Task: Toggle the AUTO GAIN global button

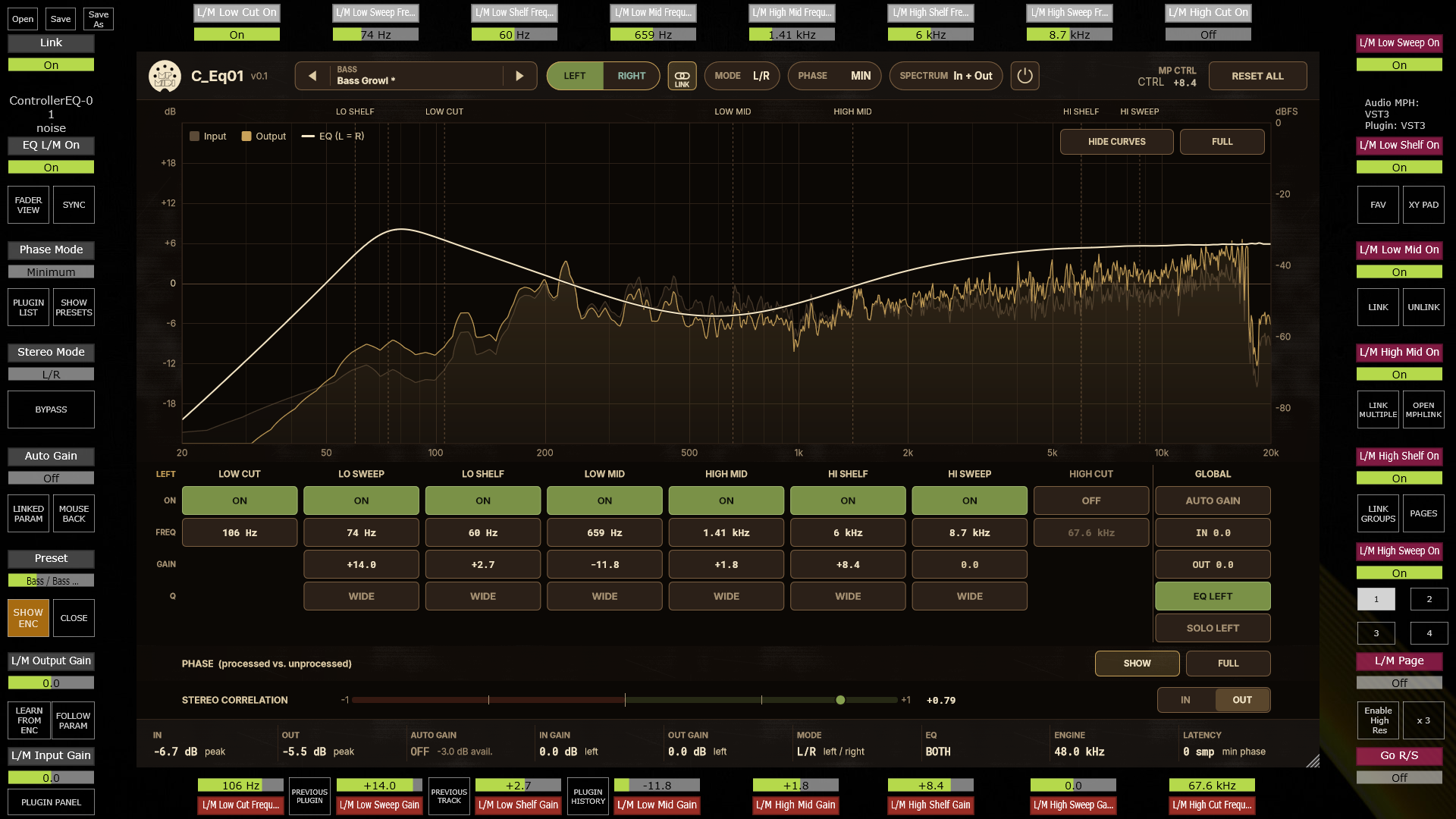Action: pyautogui.click(x=1213, y=500)
